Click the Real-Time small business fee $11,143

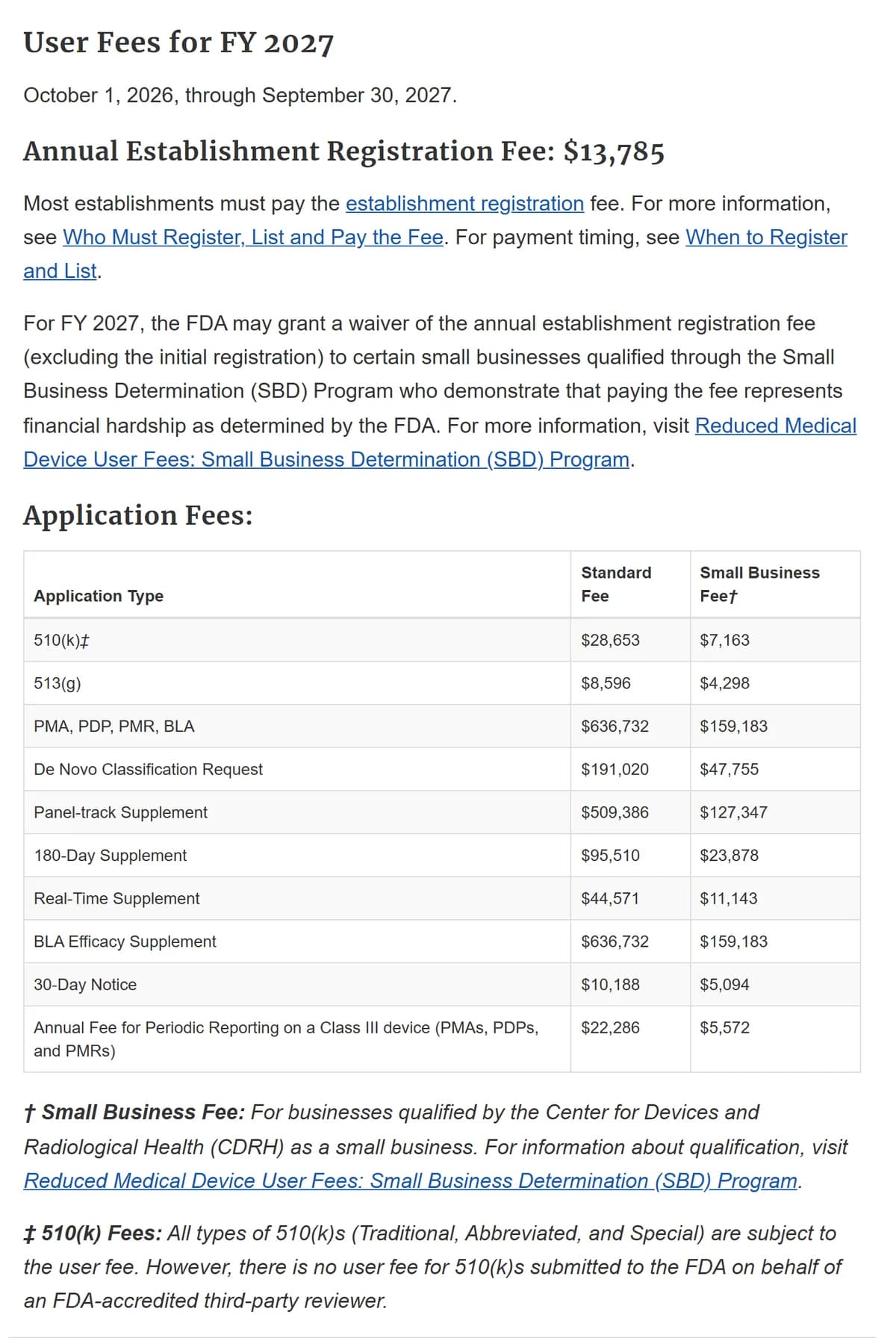coord(729,898)
